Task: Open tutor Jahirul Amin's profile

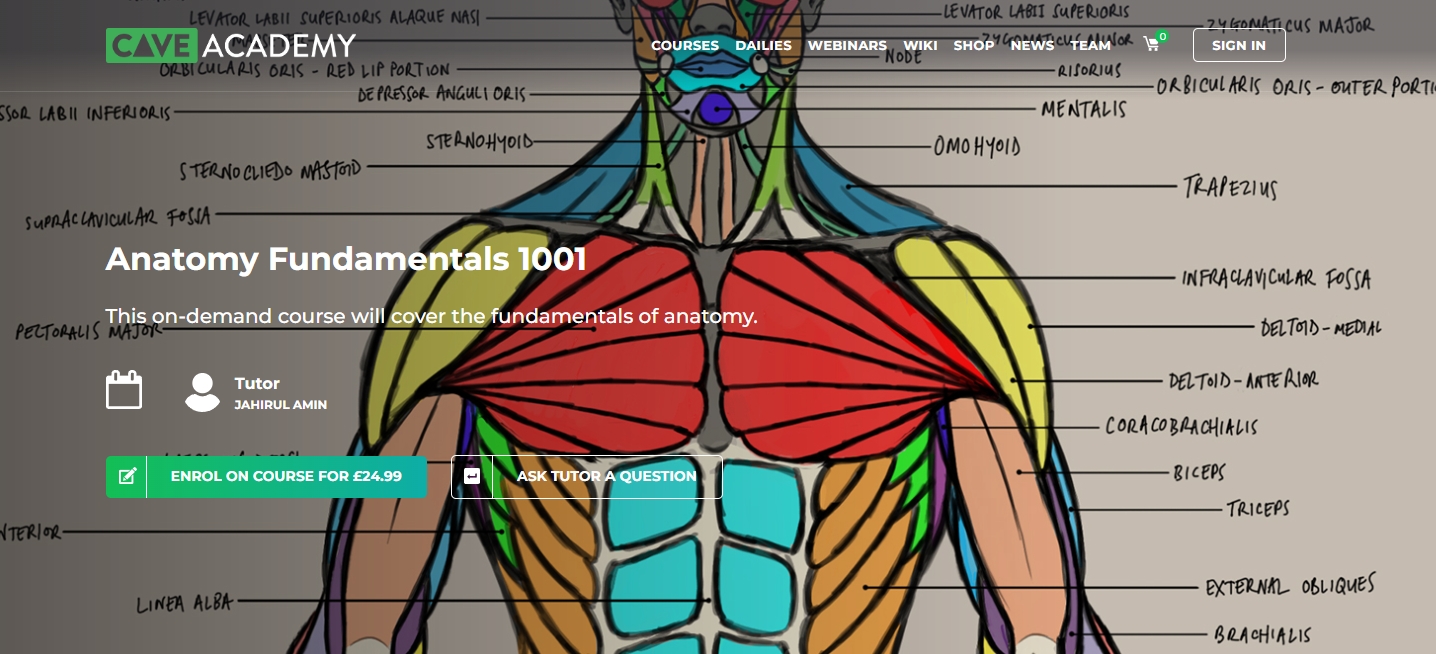Action: click(x=281, y=405)
